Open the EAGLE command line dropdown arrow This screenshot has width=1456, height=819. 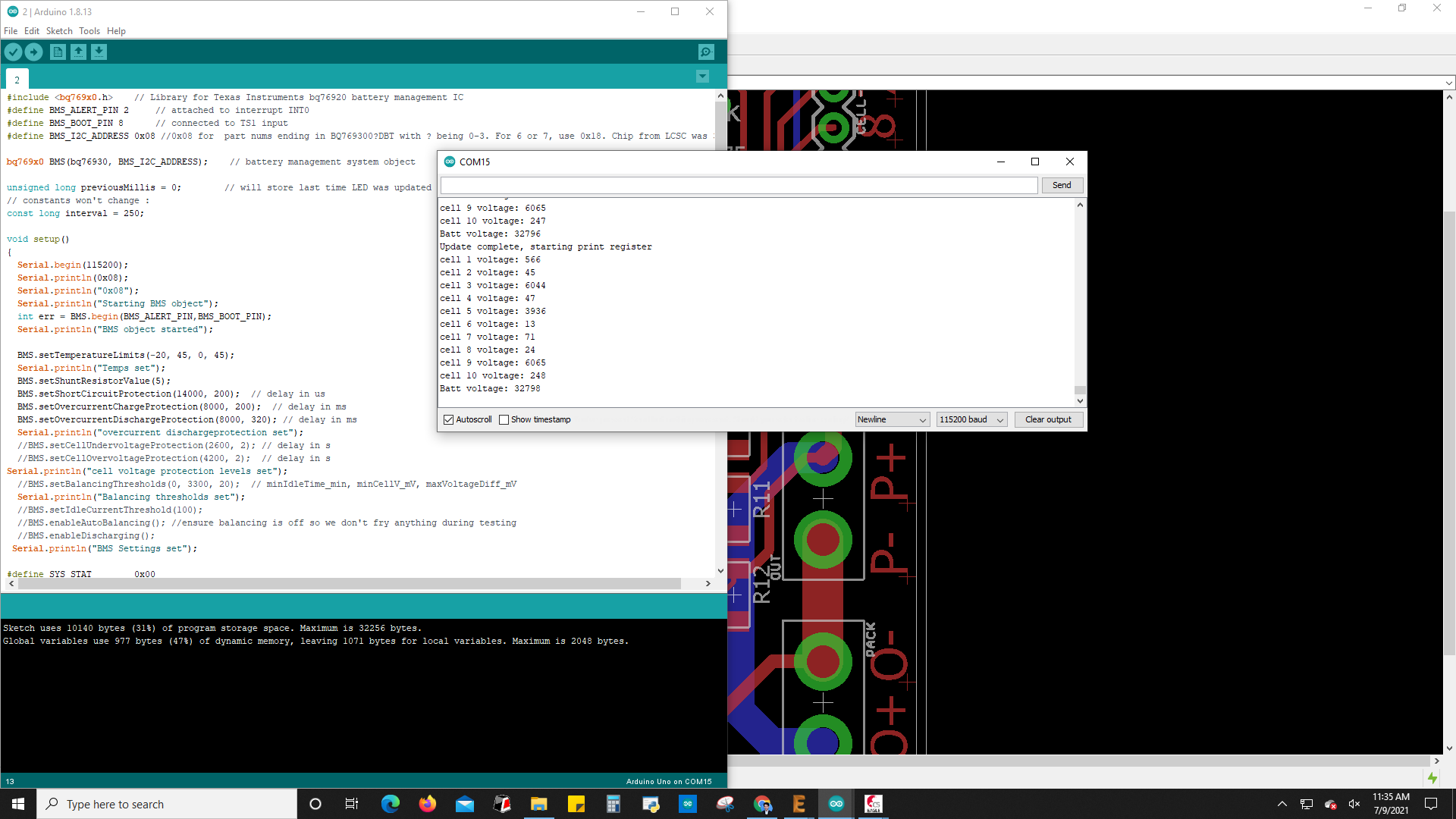(x=1449, y=83)
